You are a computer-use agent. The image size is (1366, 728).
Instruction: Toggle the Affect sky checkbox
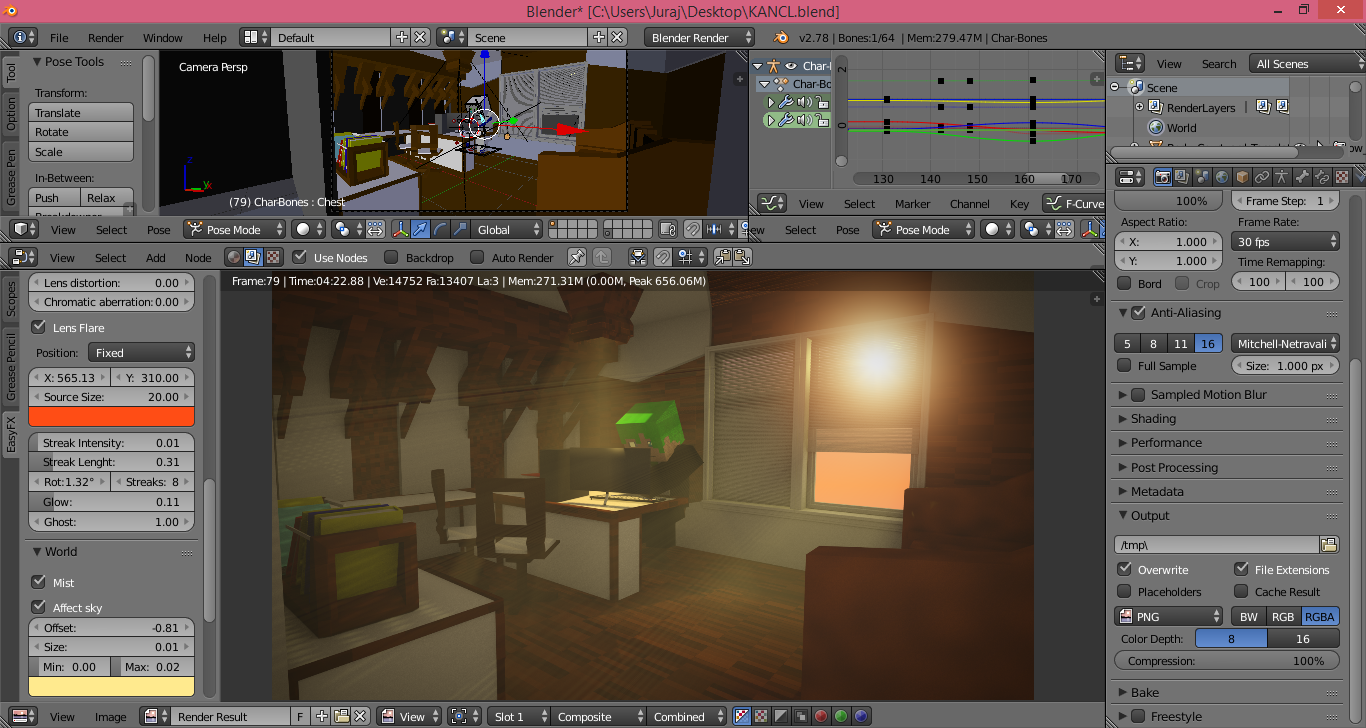pos(39,607)
